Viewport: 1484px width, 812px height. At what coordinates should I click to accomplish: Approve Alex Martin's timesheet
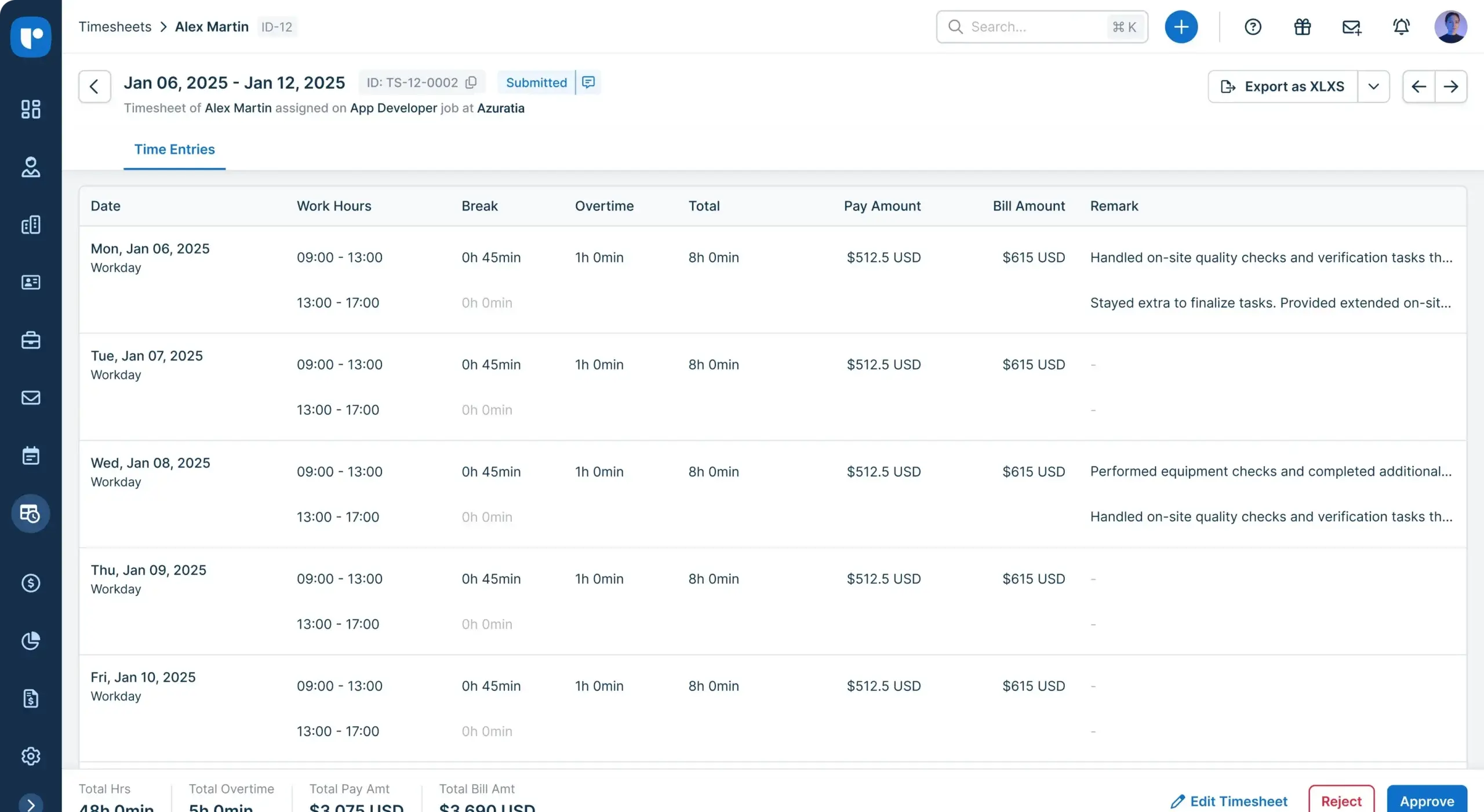point(1427,800)
